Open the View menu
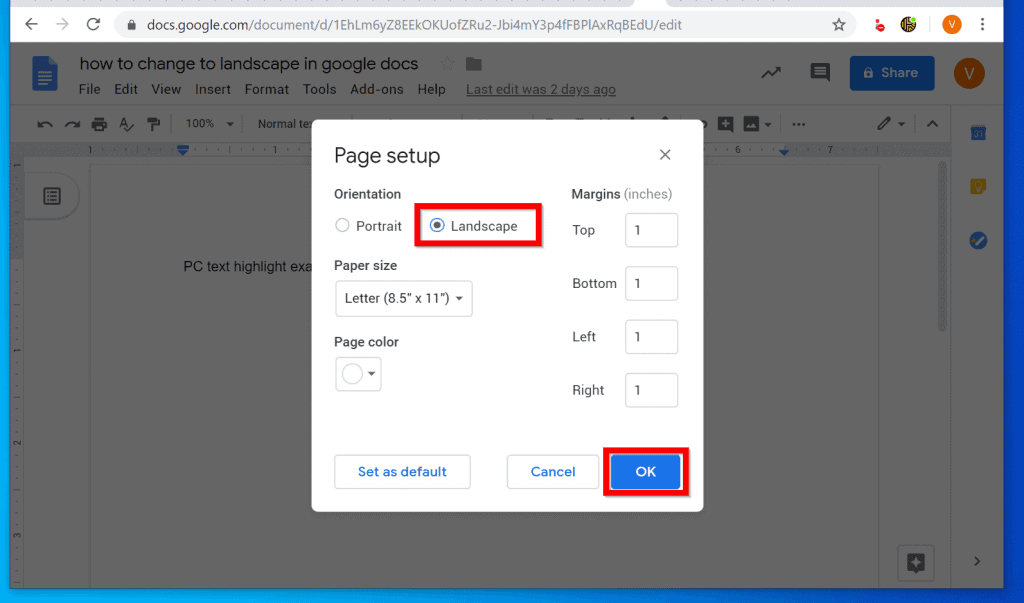This screenshot has height=603, width=1024. pos(166,90)
